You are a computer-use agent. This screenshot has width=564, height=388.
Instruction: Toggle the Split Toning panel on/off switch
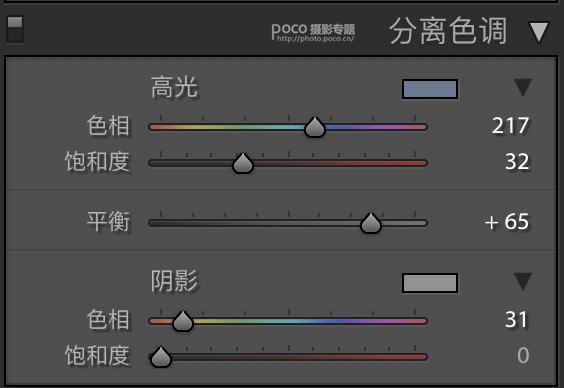pyautogui.click(x=15, y=29)
